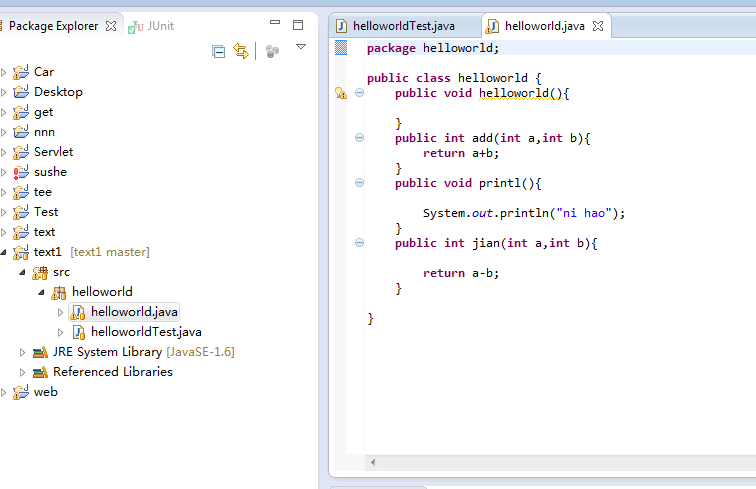Click the blue marker beside package line
756x489 pixels.
click(341, 48)
